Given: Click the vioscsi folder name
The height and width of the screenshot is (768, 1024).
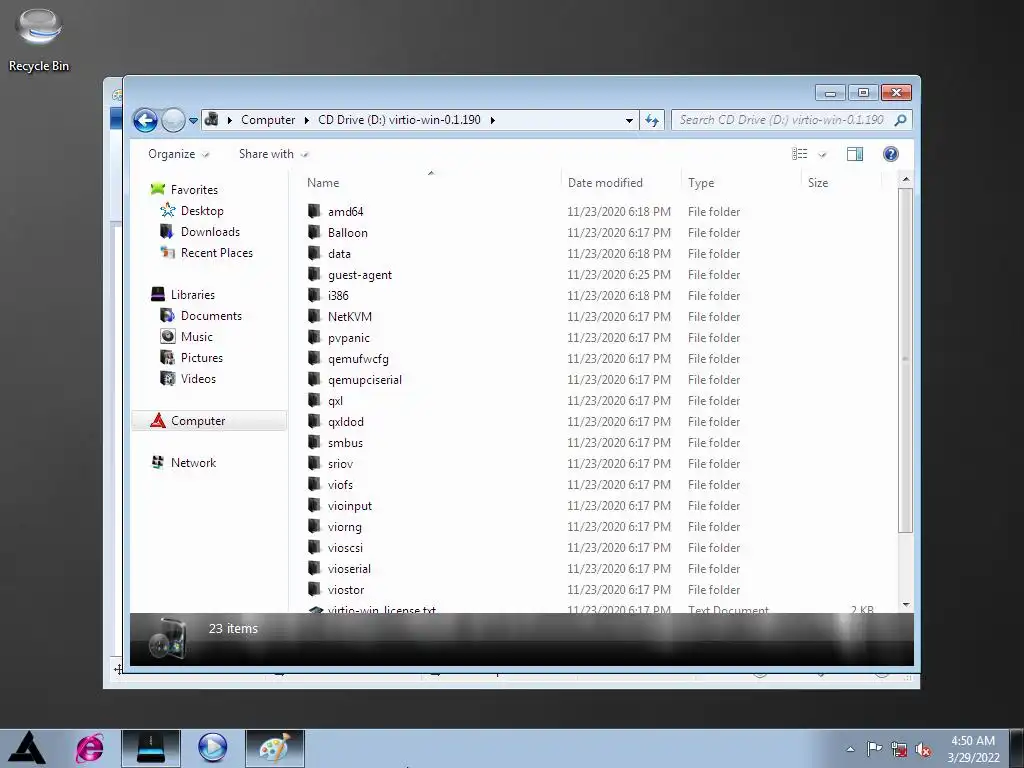Looking at the screenshot, I should (345, 547).
